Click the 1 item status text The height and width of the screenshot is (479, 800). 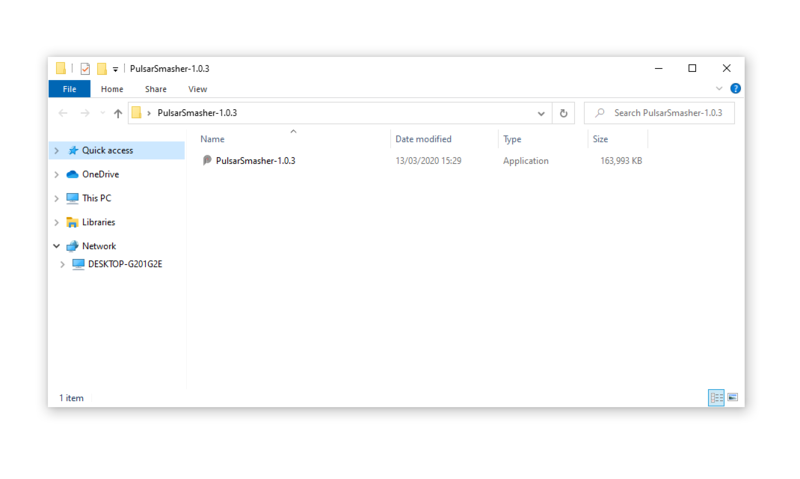pos(71,398)
